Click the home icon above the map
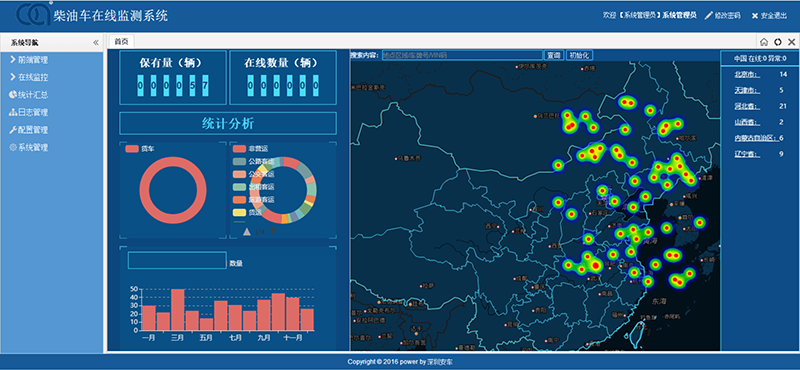The image size is (800, 370). [x=764, y=42]
